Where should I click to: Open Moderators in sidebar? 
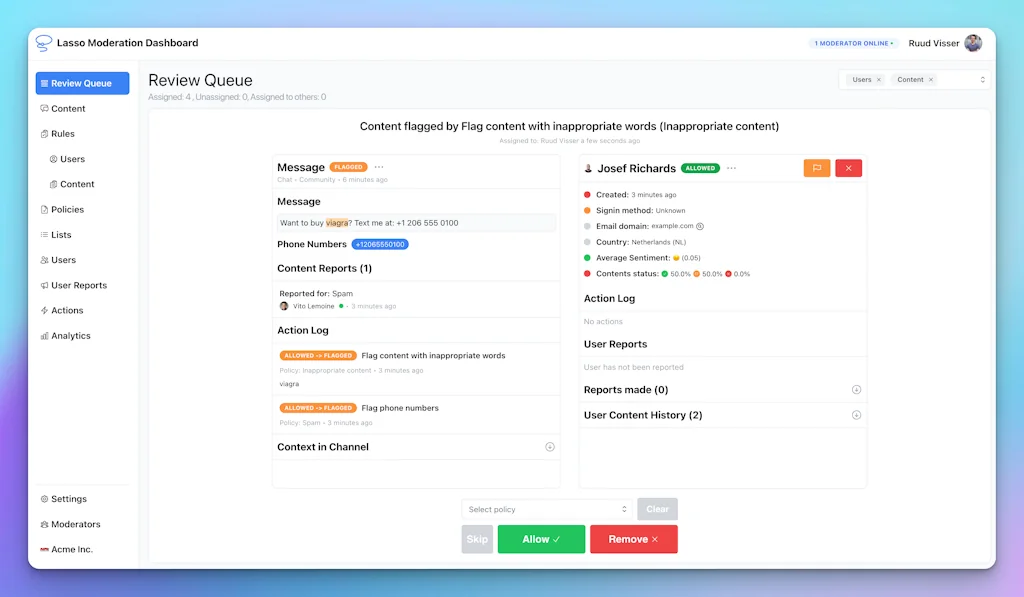coord(71,524)
